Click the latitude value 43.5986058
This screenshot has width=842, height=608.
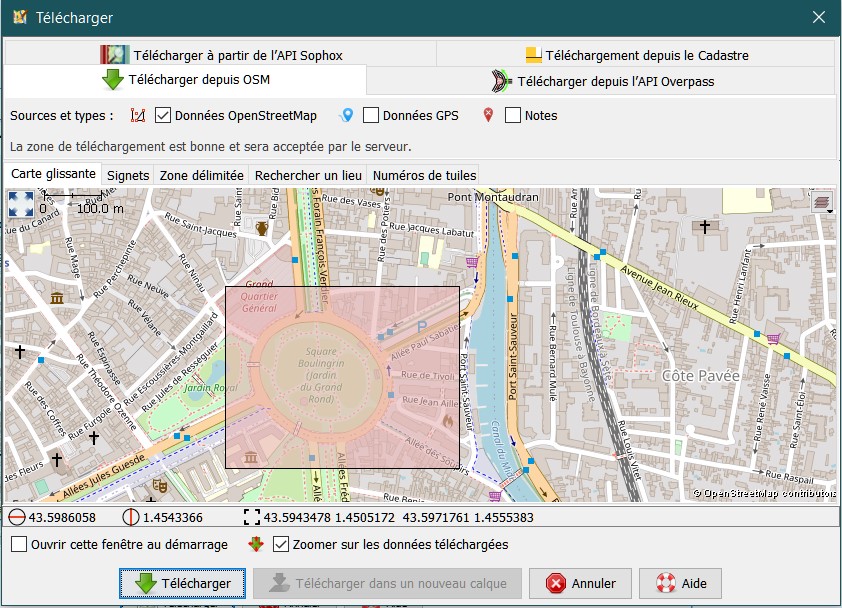[62, 518]
